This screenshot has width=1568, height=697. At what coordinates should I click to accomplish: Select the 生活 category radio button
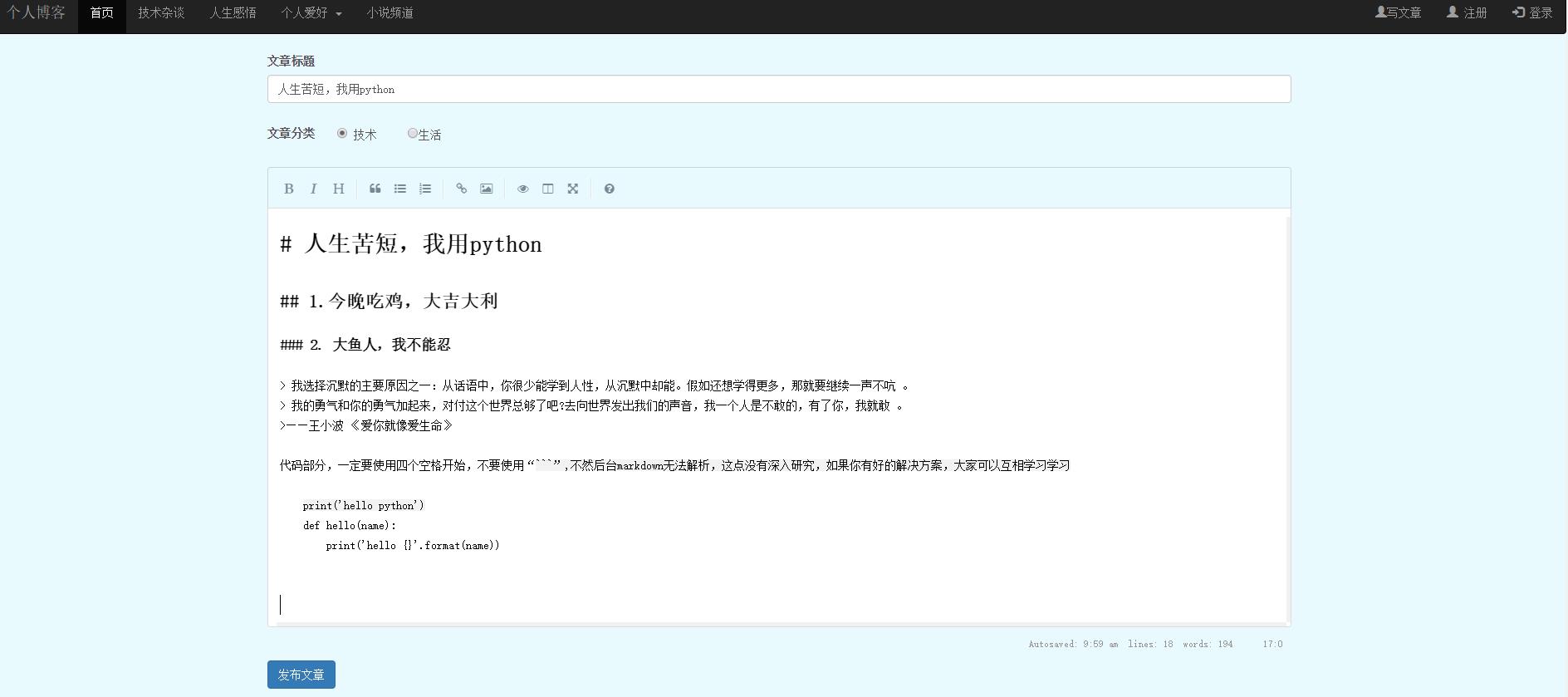coord(412,133)
